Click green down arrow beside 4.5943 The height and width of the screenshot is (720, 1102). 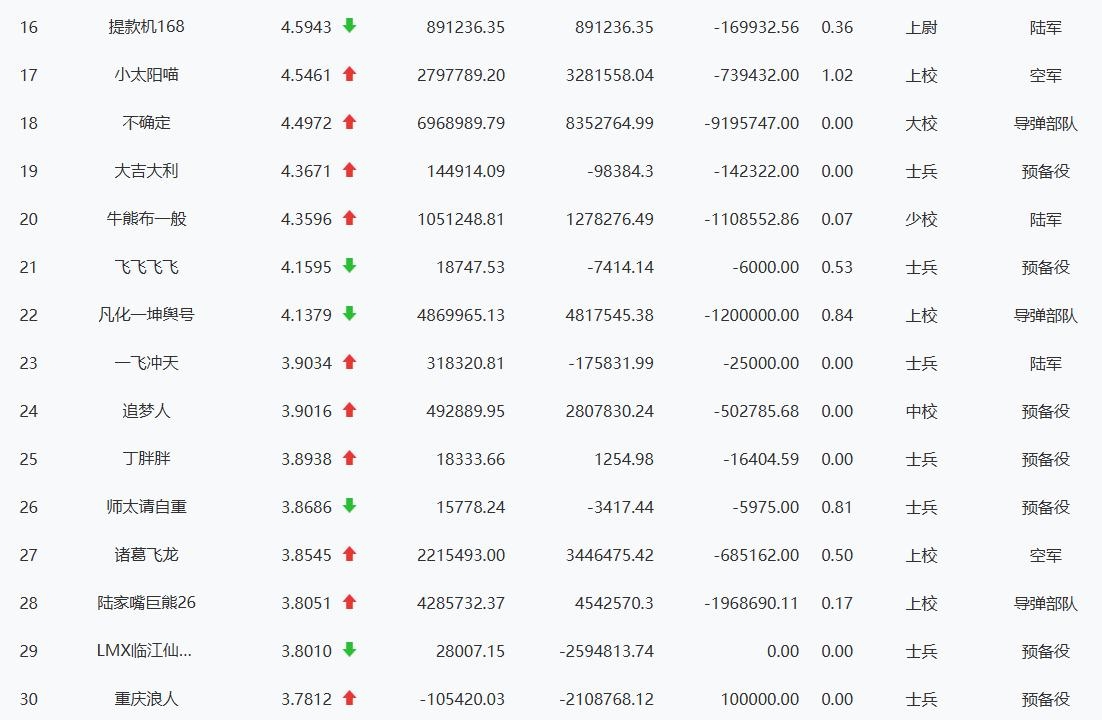[x=349, y=26]
